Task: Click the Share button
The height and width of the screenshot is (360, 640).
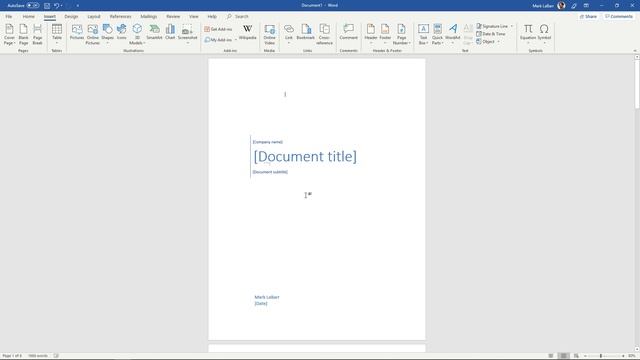Action: point(589,16)
